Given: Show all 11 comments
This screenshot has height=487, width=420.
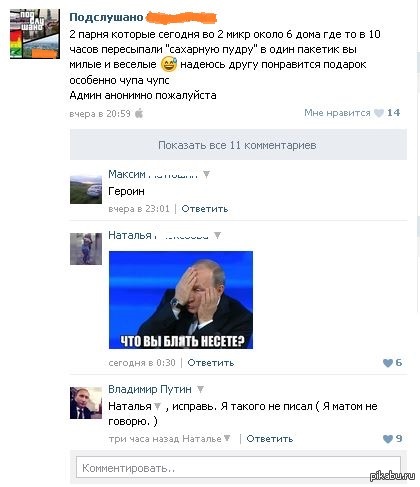Looking at the screenshot, I should (238, 145).
